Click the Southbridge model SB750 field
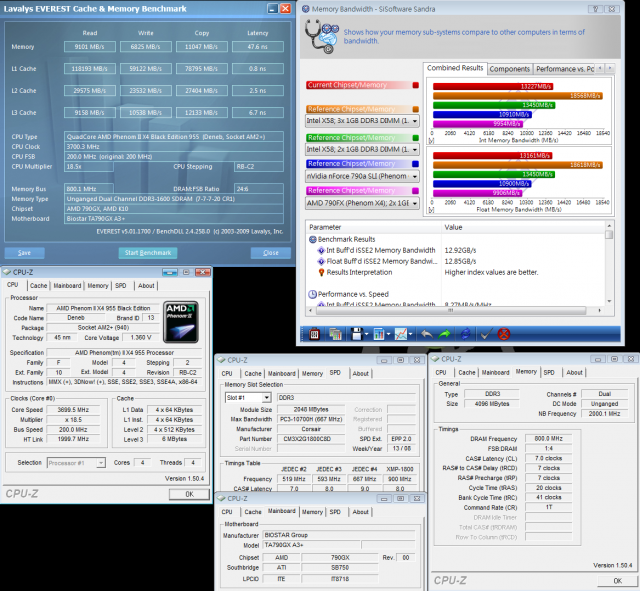 coord(340,568)
